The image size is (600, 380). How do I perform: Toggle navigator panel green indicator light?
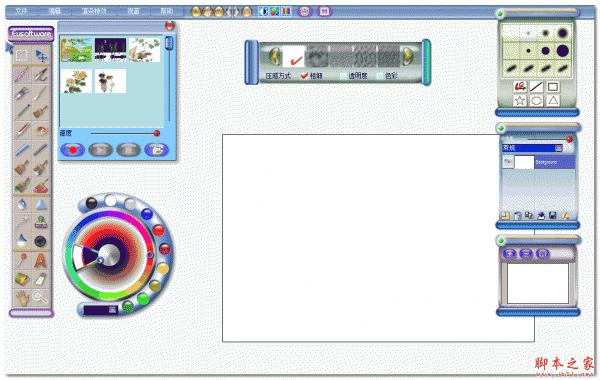(501, 241)
